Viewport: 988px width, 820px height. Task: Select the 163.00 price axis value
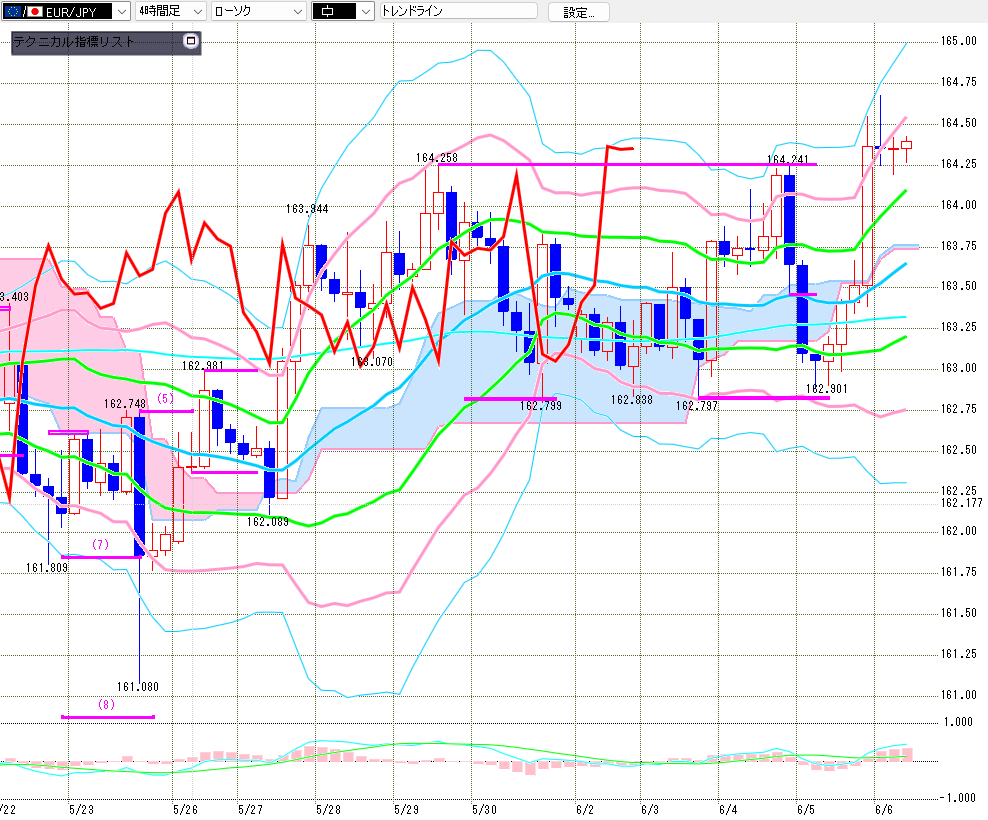pos(958,368)
